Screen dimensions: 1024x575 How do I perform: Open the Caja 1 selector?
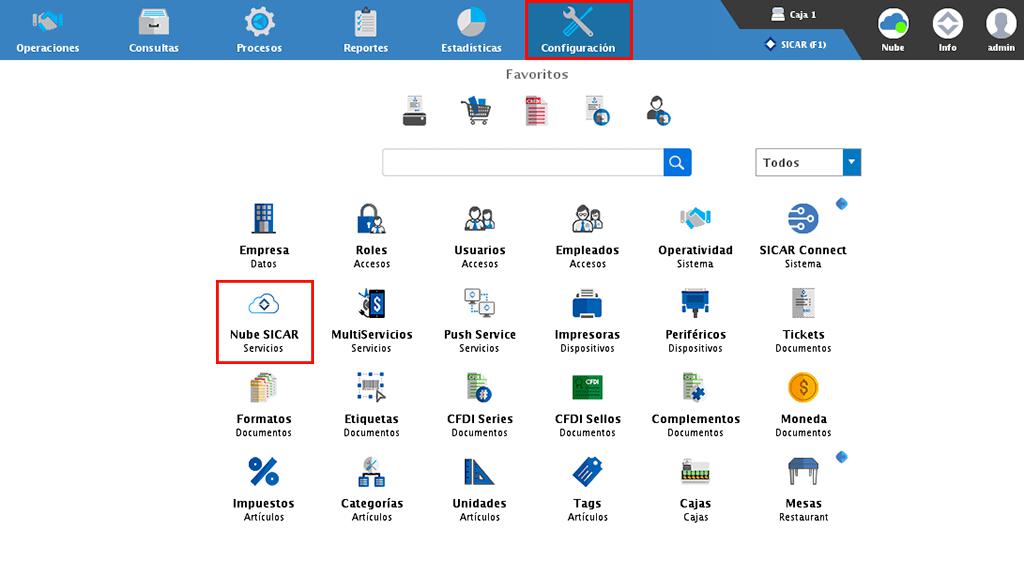pyautogui.click(x=793, y=15)
